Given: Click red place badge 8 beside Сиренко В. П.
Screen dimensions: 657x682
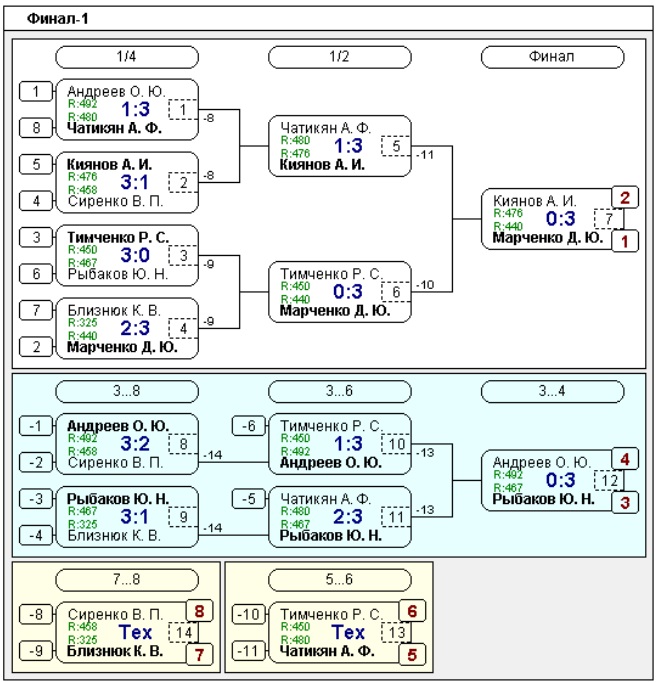Looking at the screenshot, I should (x=200, y=611).
